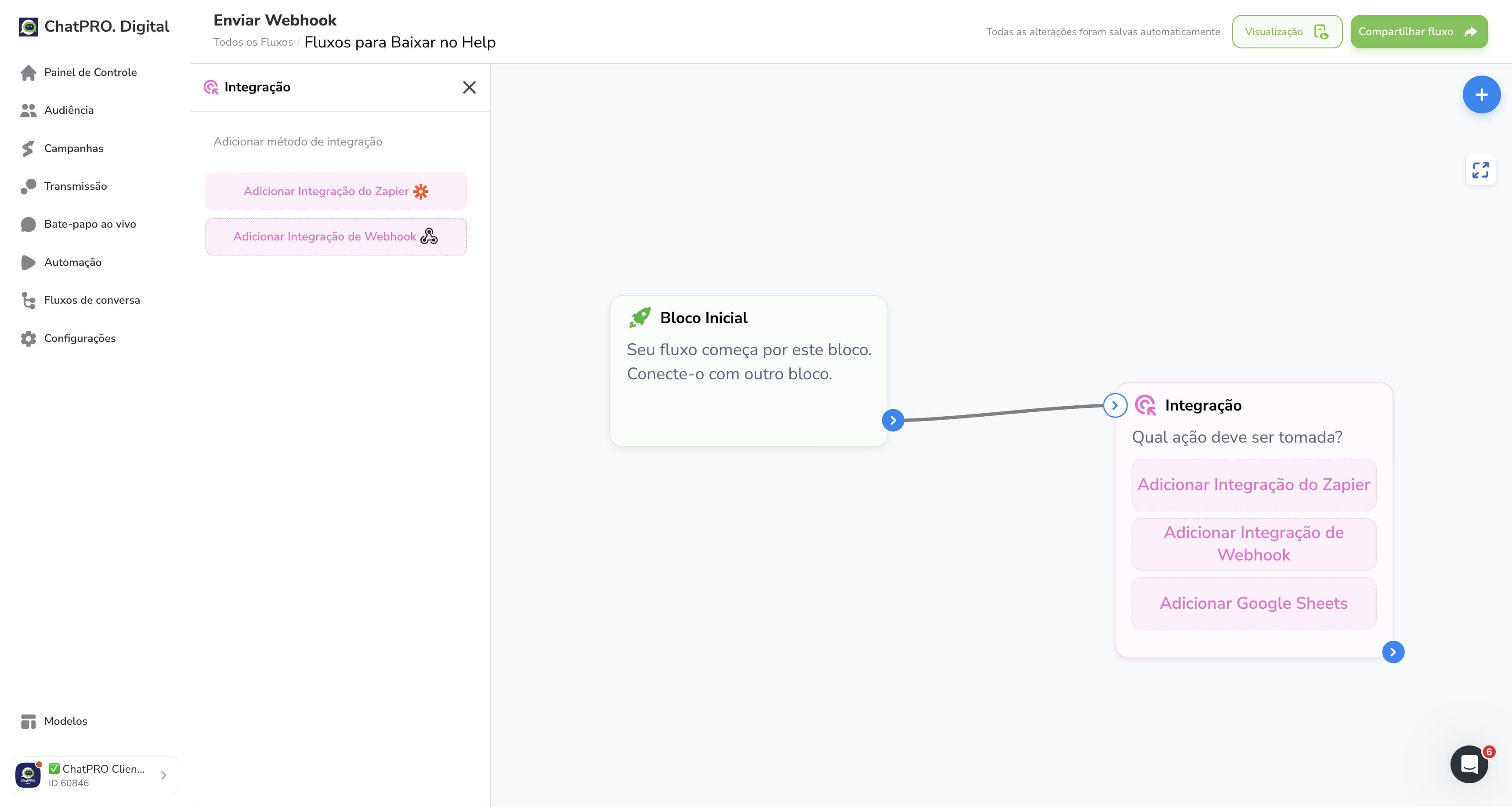Close the Integração side panel
The height and width of the screenshot is (807, 1512).
point(469,87)
